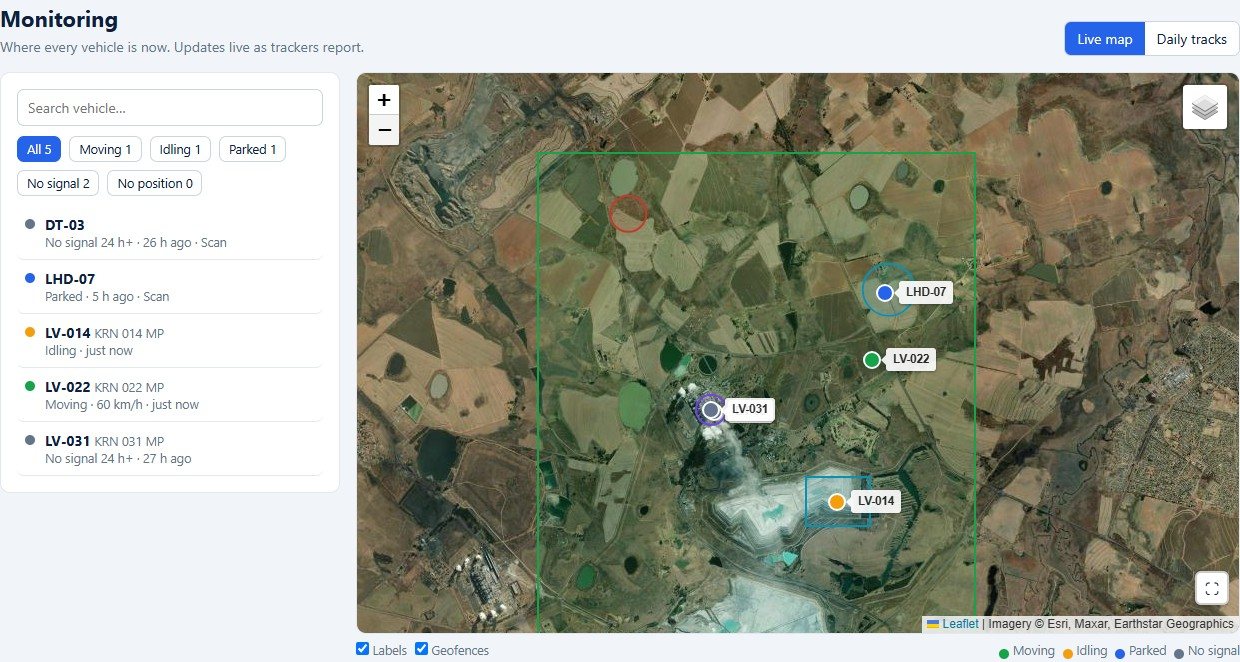
Task: Open the LV-031 vehicle row
Action: click(170, 449)
